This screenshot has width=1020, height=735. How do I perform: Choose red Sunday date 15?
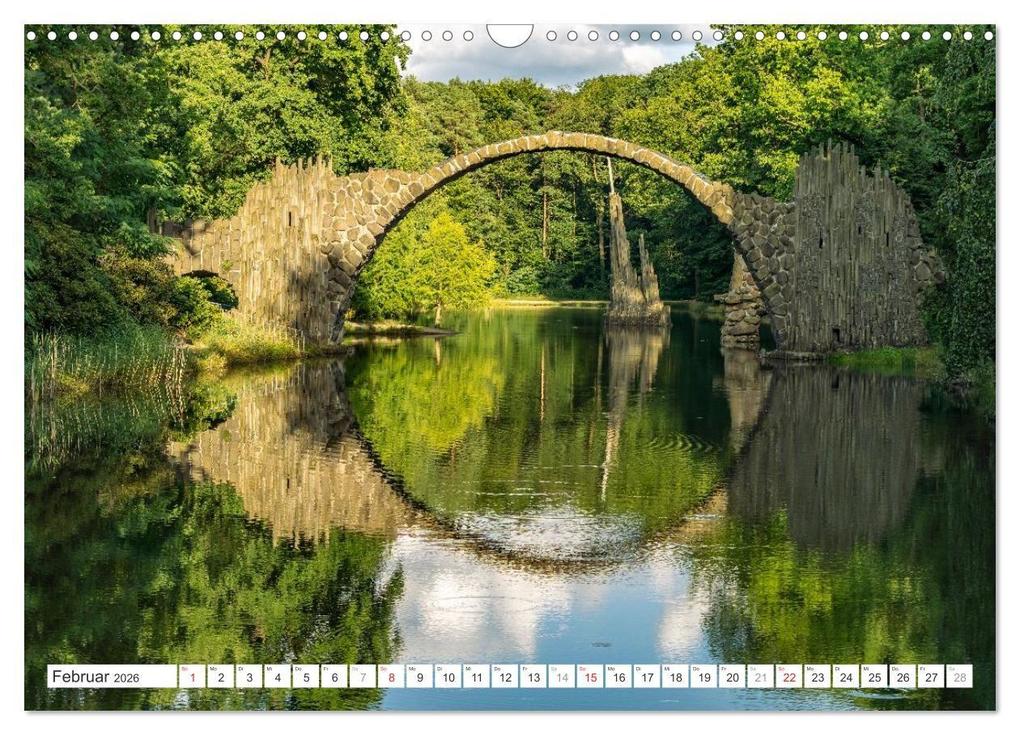coord(590,676)
